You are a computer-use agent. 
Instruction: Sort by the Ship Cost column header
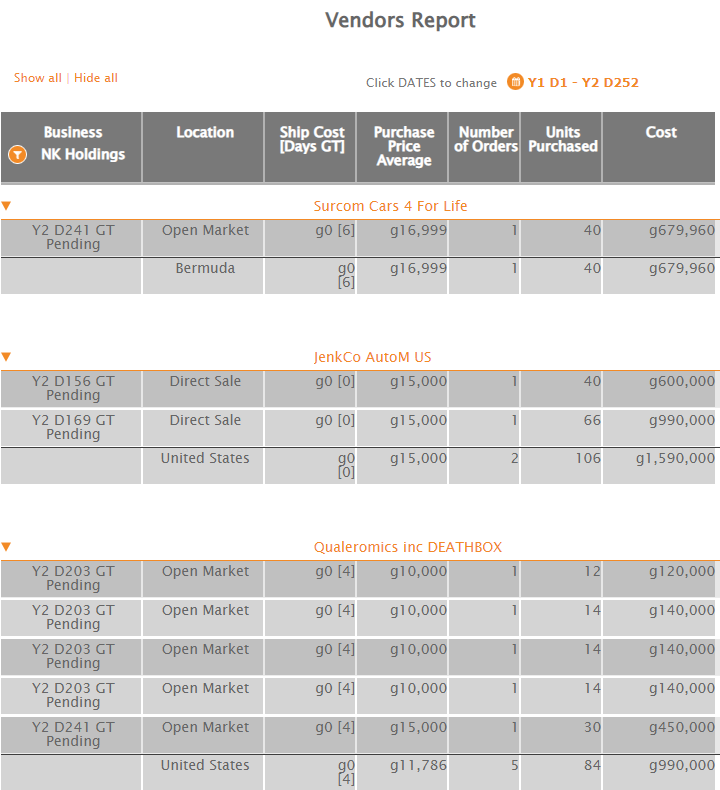[312, 139]
